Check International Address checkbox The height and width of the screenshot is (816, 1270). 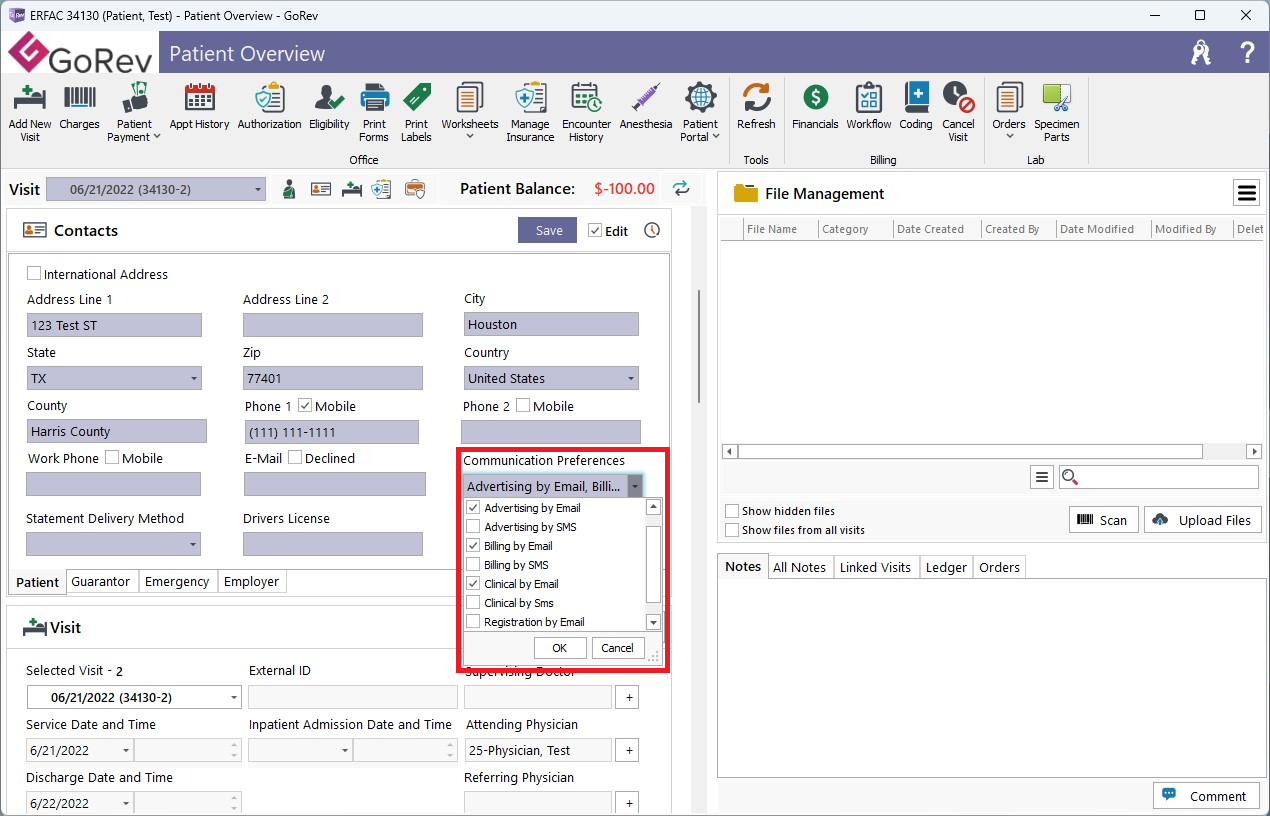pos(34,273)
